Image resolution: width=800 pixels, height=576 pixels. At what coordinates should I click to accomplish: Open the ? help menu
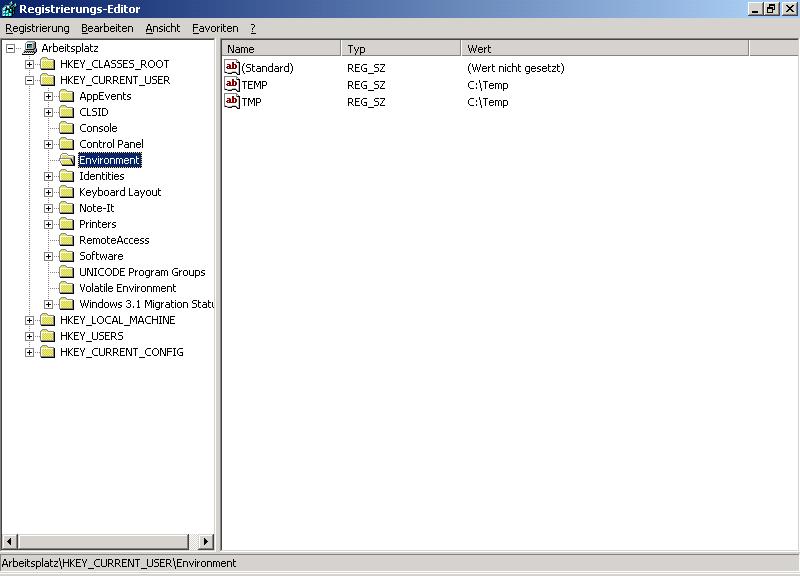[253, 29]
